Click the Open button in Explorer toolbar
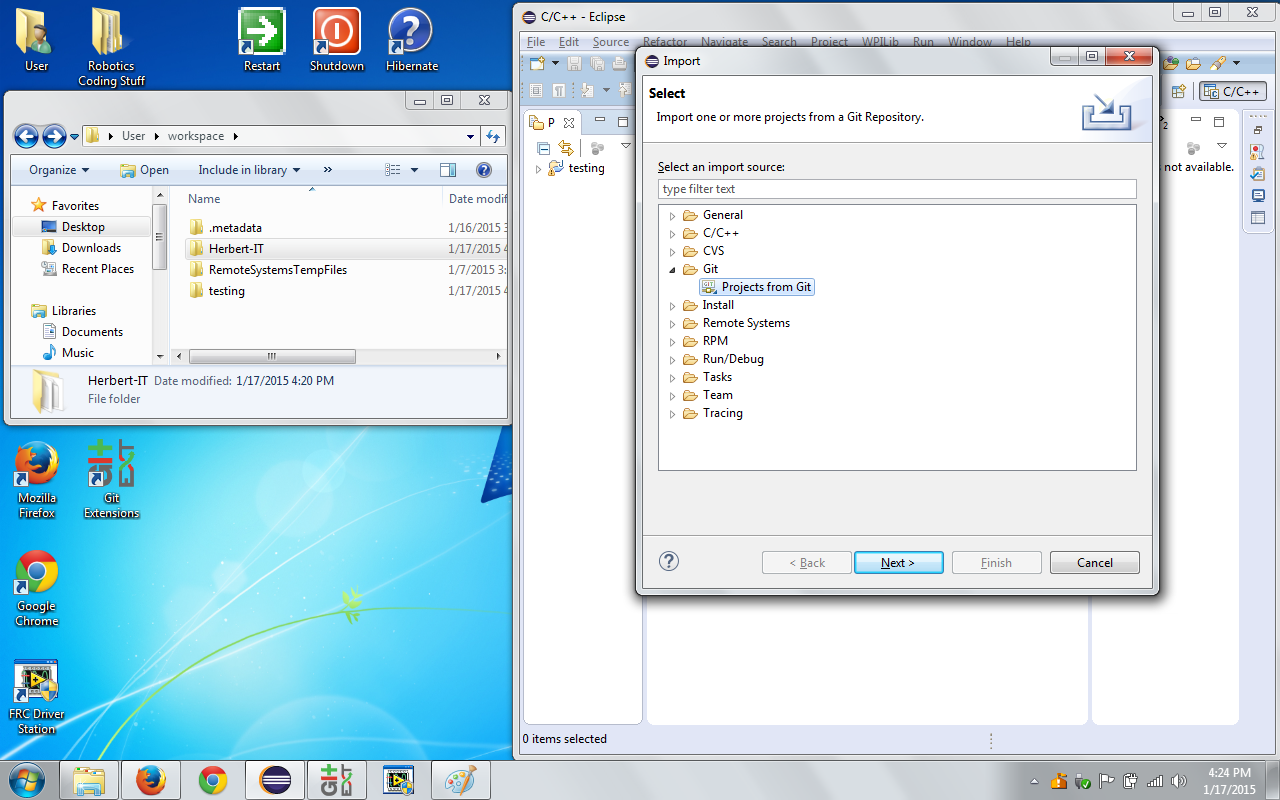Screen dimensions: 1280x800 (144, 170)
